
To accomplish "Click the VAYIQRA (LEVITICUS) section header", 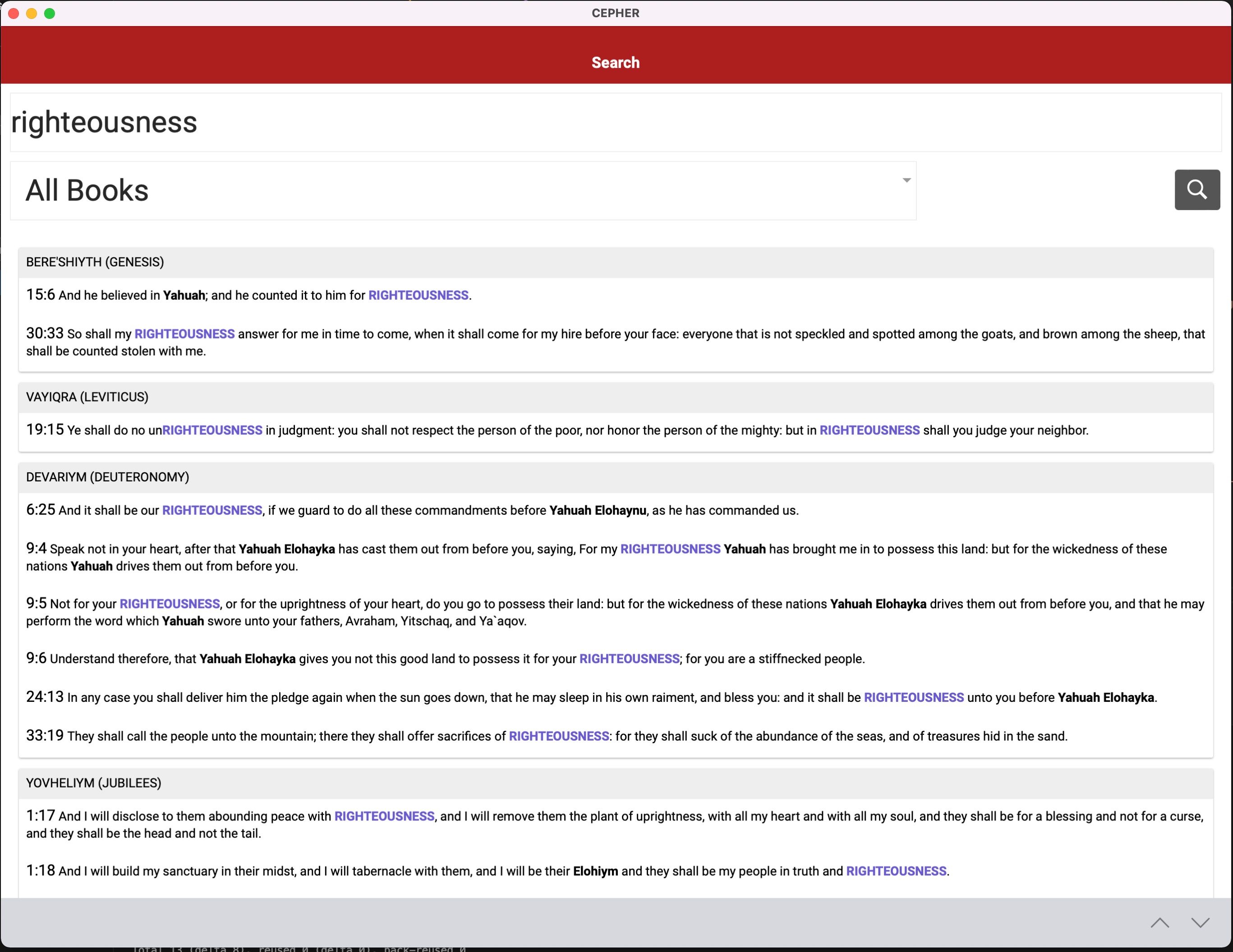I will (x=615, y=397).
